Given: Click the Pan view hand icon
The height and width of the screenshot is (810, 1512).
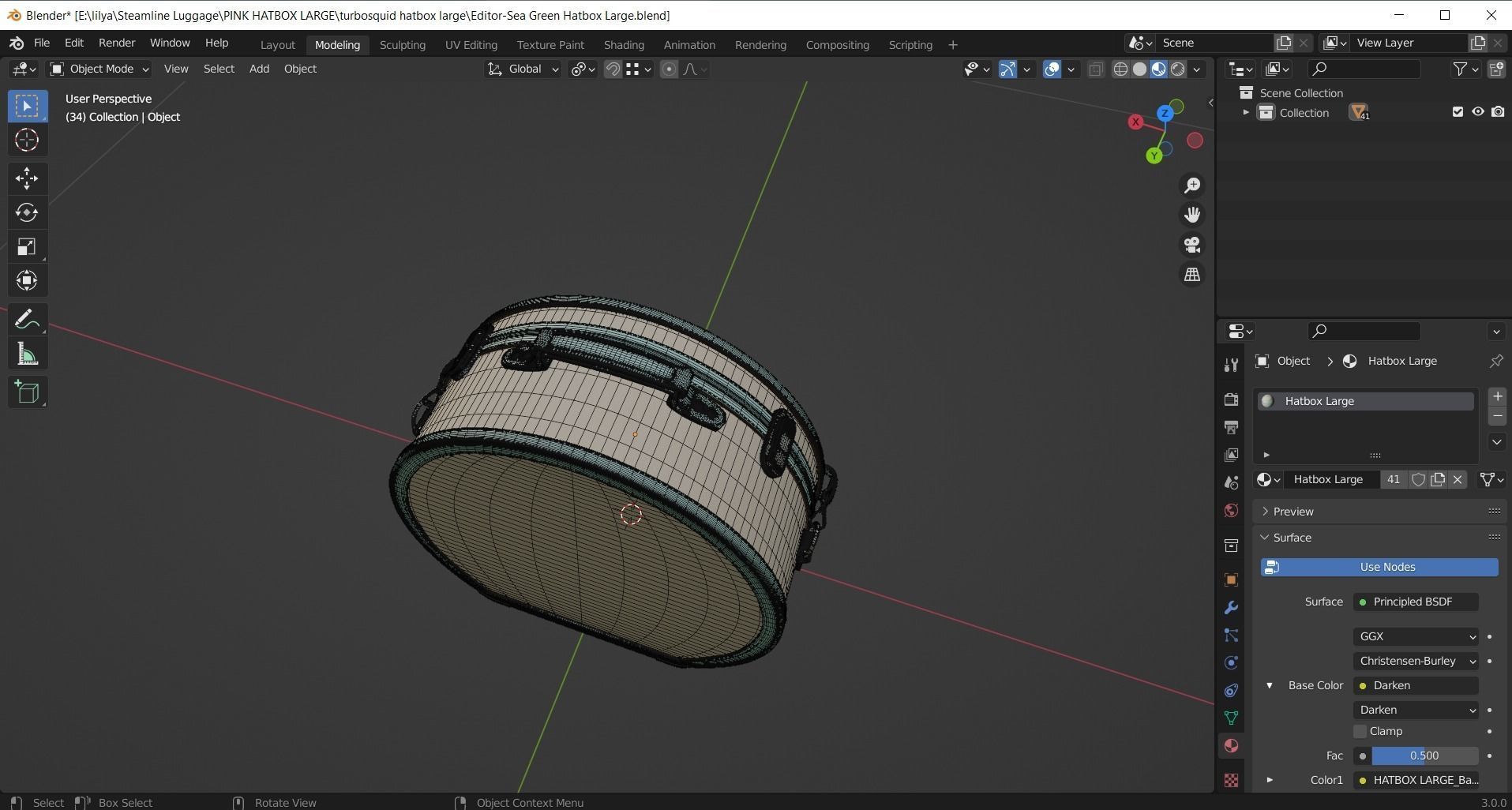Looking at the screenshot, I should 1192,215.
